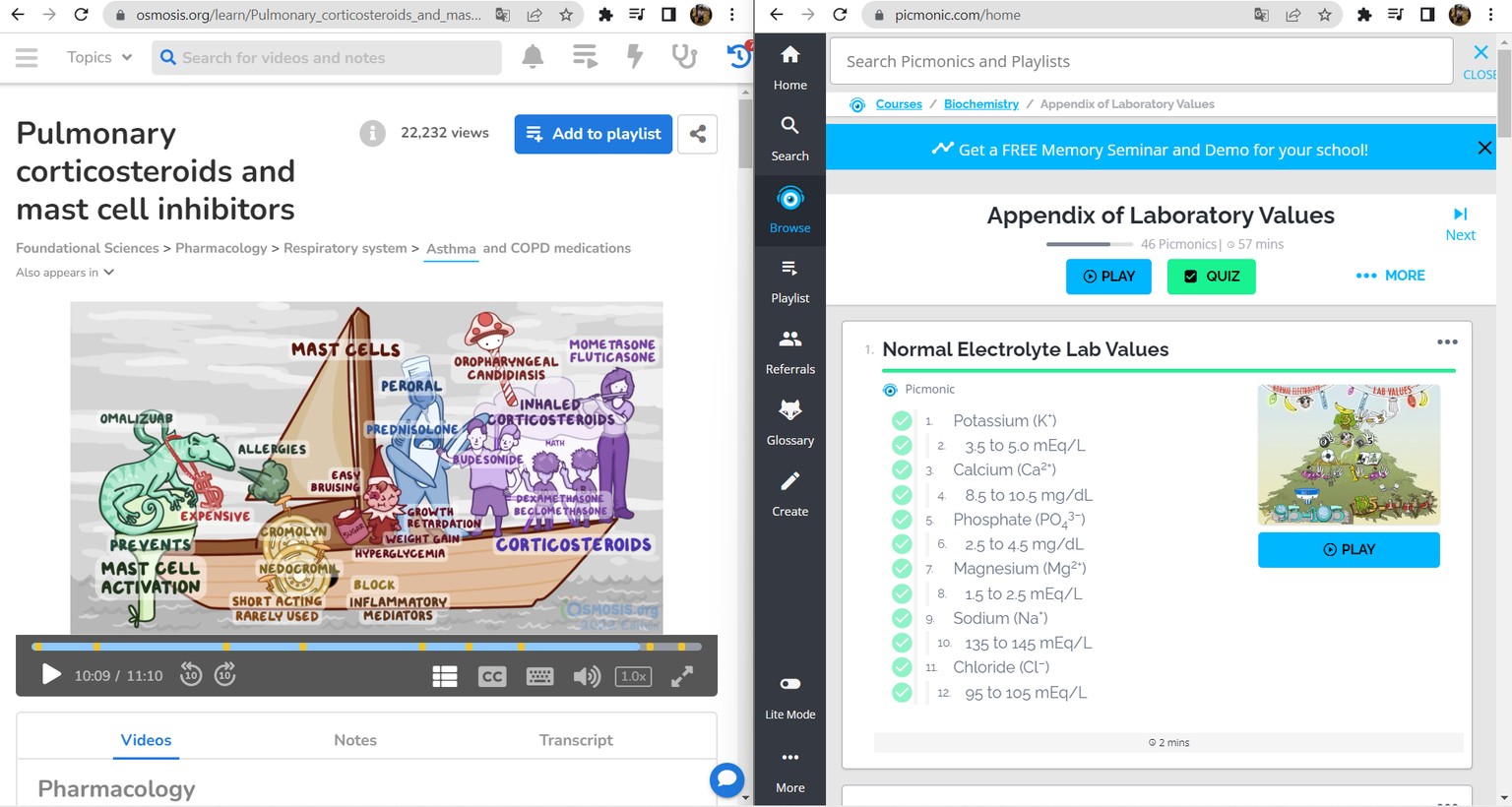This screenshot has width=1512, height=807.
Task: Go to Next Picmonic playlist
Action: click(1460, 223)
